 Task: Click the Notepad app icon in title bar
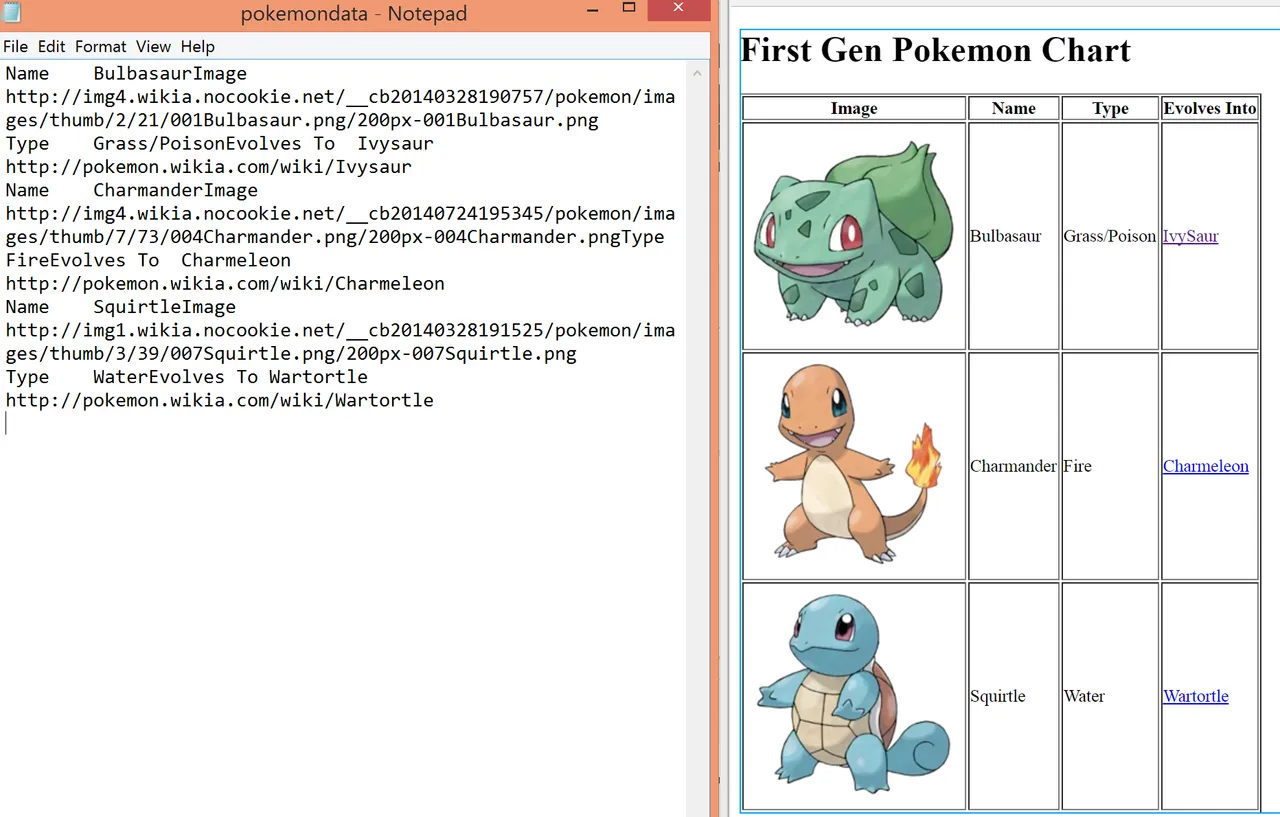point(14,12)
